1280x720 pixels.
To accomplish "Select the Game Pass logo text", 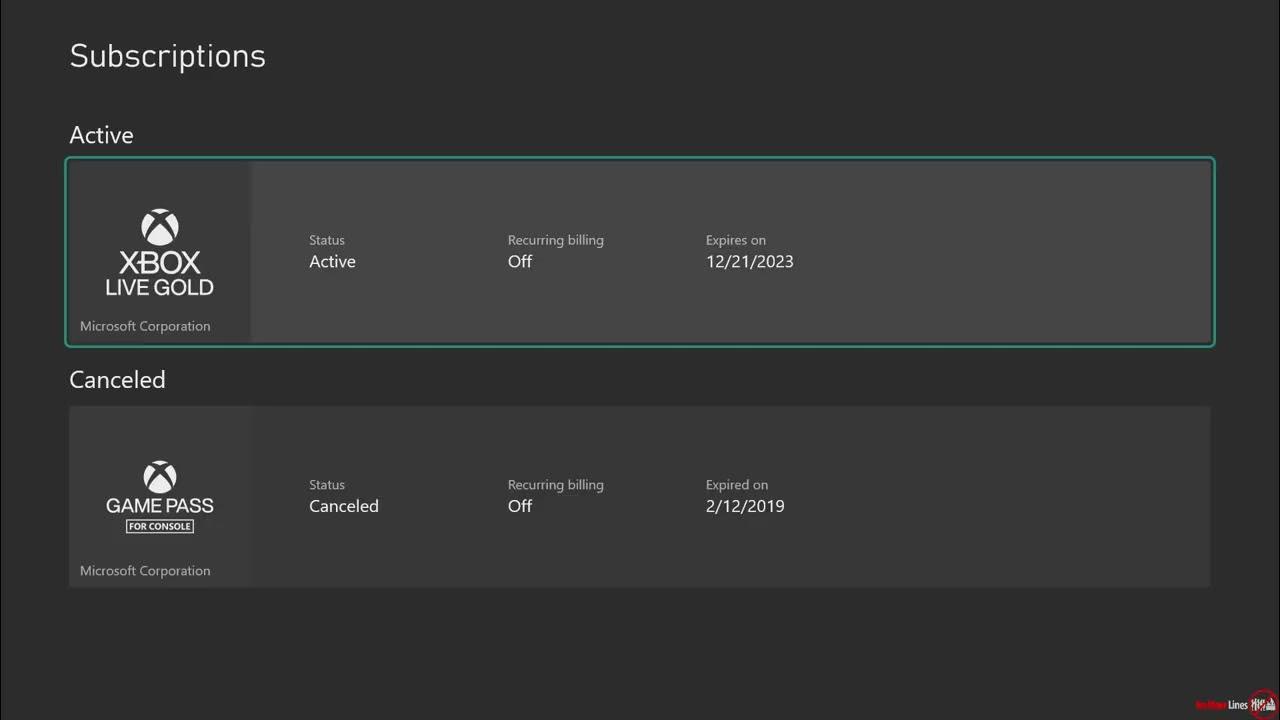I will click(x=160, y=505).
